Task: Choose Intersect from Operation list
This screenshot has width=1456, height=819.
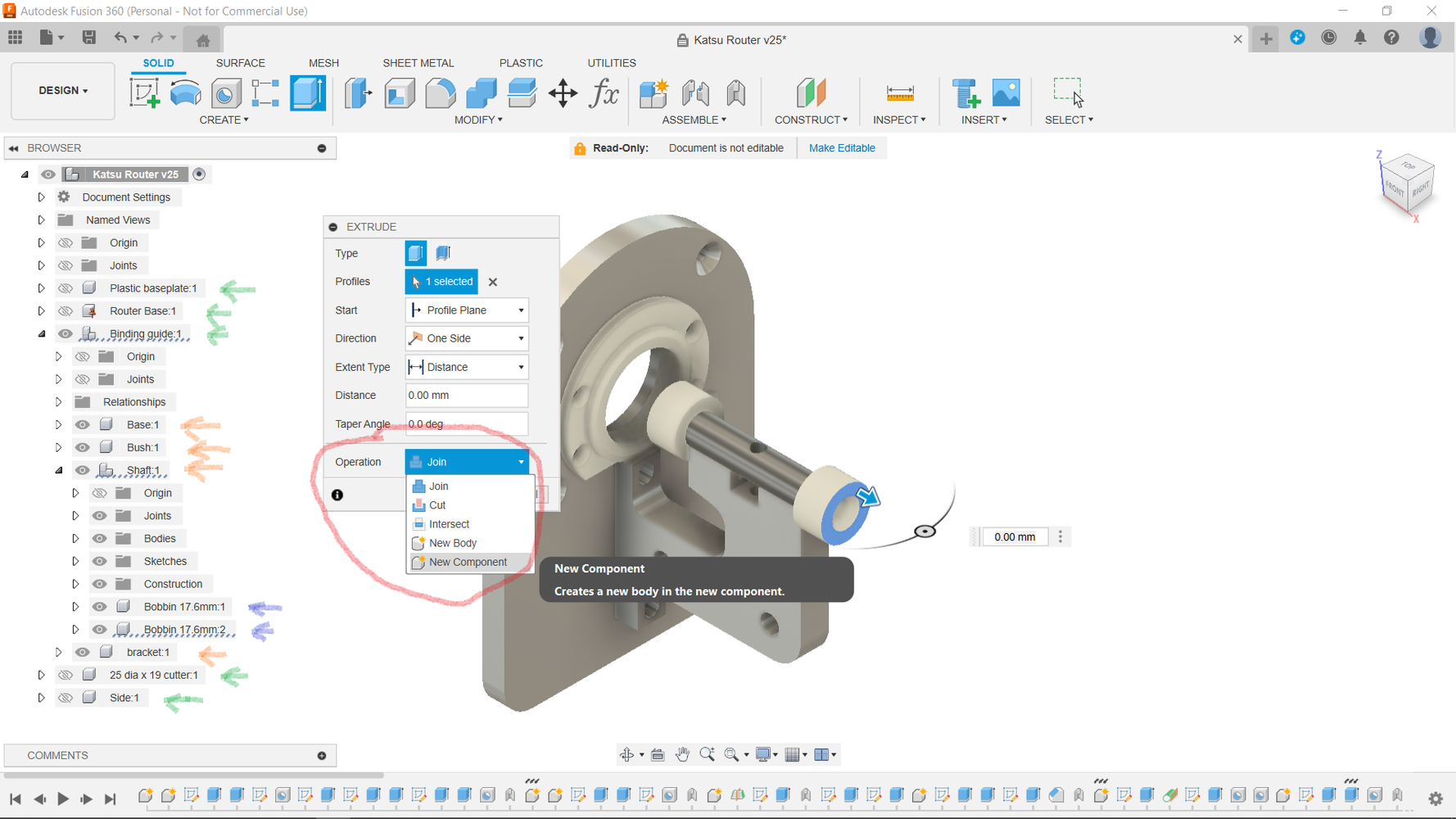Action: (x=471, y=524)
